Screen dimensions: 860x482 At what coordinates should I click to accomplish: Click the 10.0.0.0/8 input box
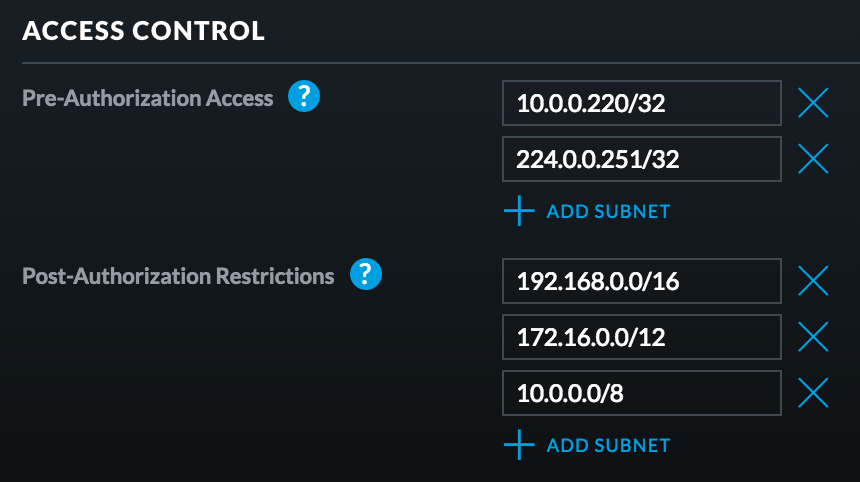coord(642,393)
